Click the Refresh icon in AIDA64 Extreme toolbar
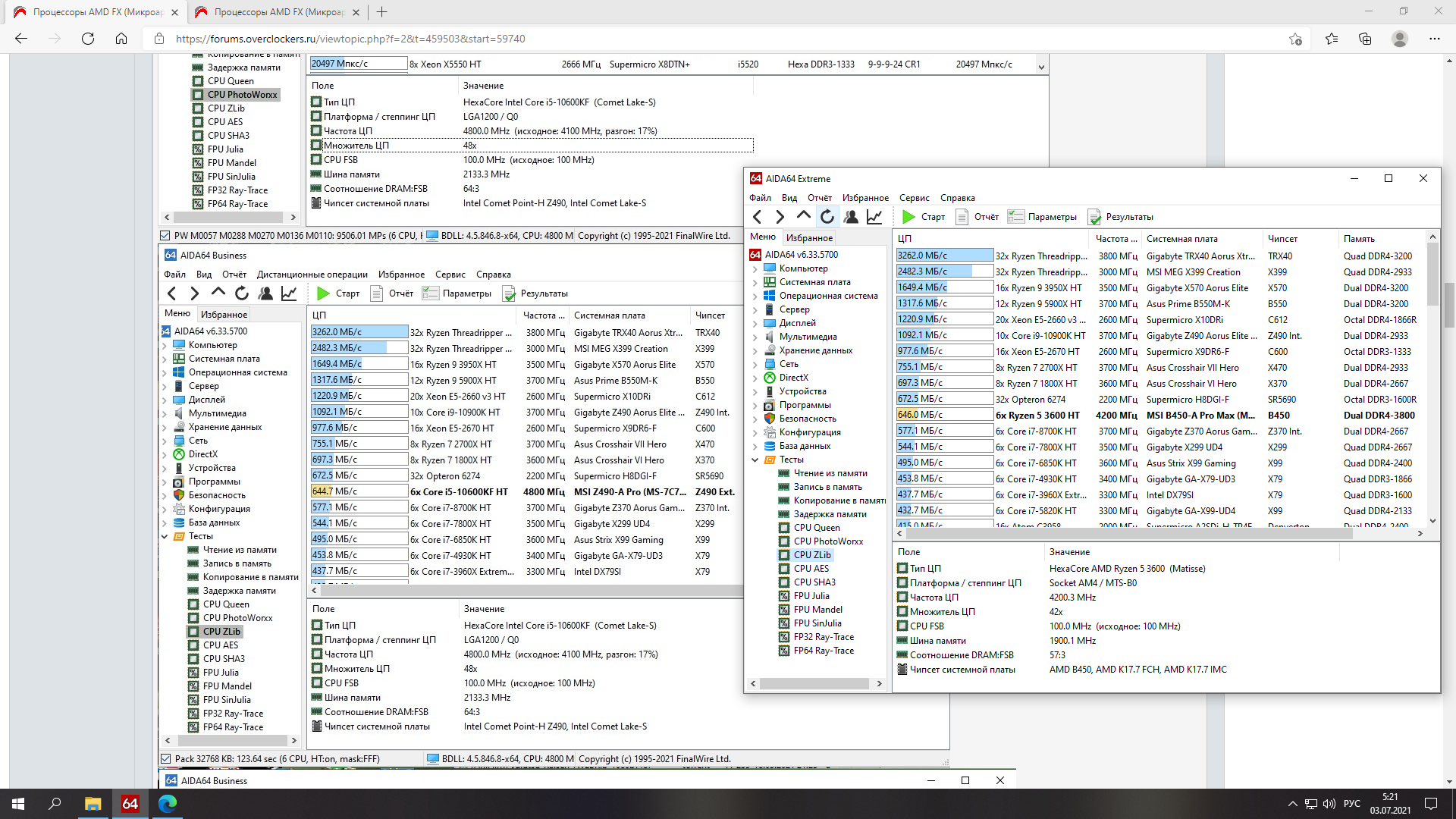The image size is (1456, 819). pos(827,217)
